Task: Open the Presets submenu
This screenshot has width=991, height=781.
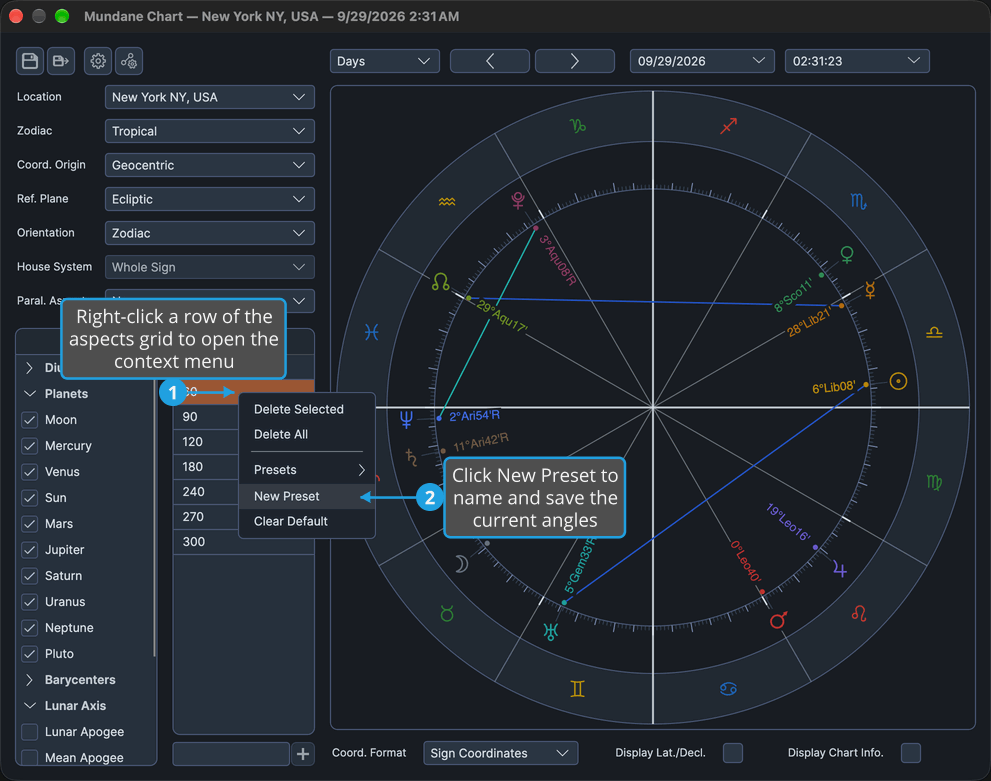Action: (307, 470)
